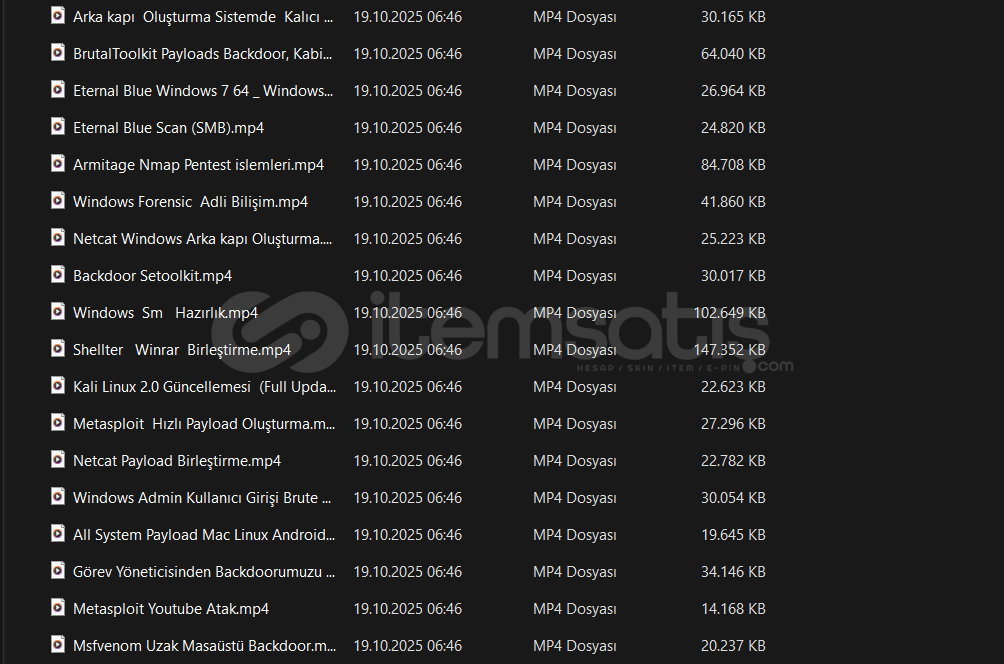Select BrutalToolkit Payloads Backdoor file name

coord(202,54)
